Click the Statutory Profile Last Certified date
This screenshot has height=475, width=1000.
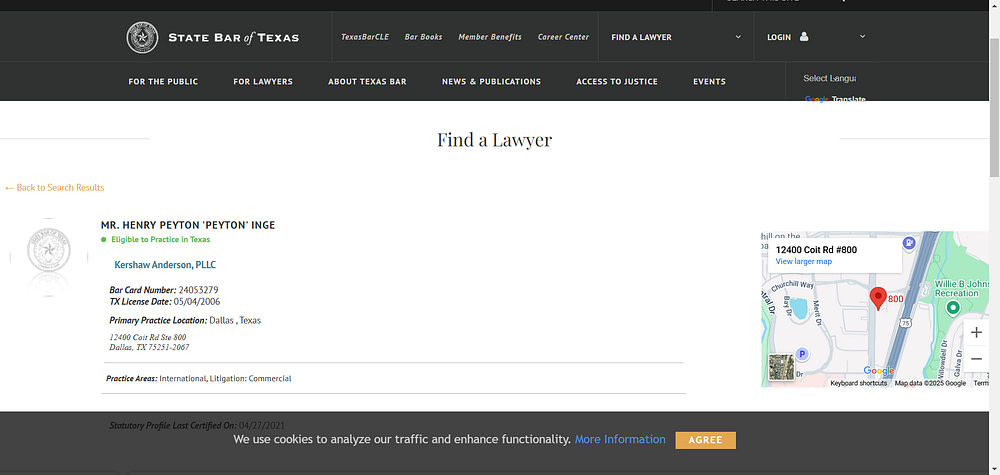point(197,425)
